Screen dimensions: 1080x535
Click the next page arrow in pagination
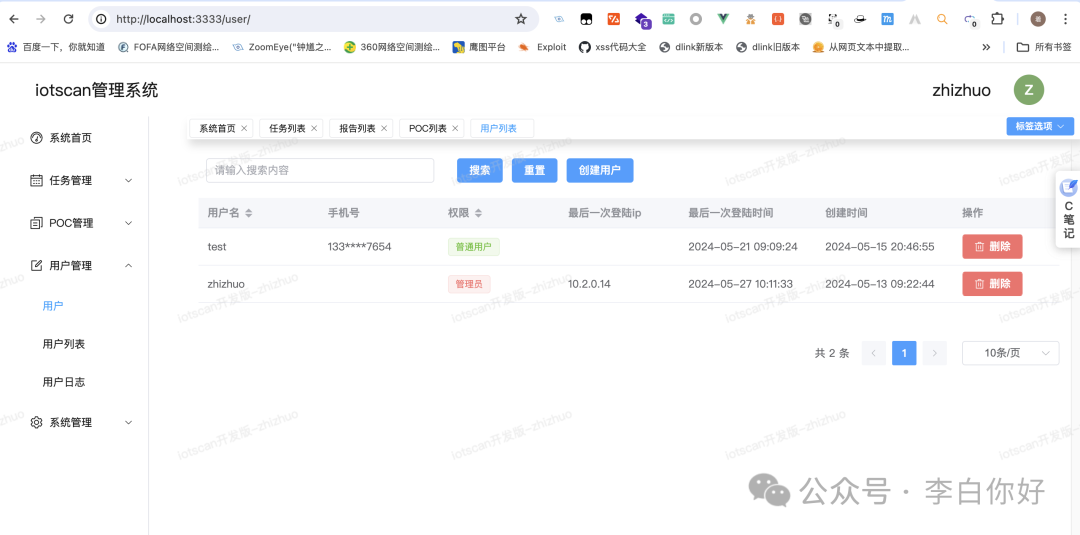tap(934, 353)
